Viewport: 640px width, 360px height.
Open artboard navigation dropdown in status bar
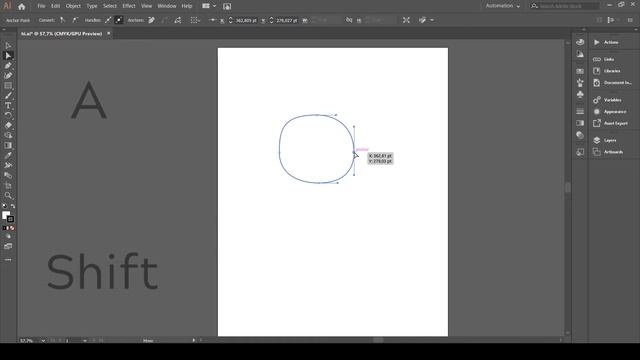pos(85,340)
